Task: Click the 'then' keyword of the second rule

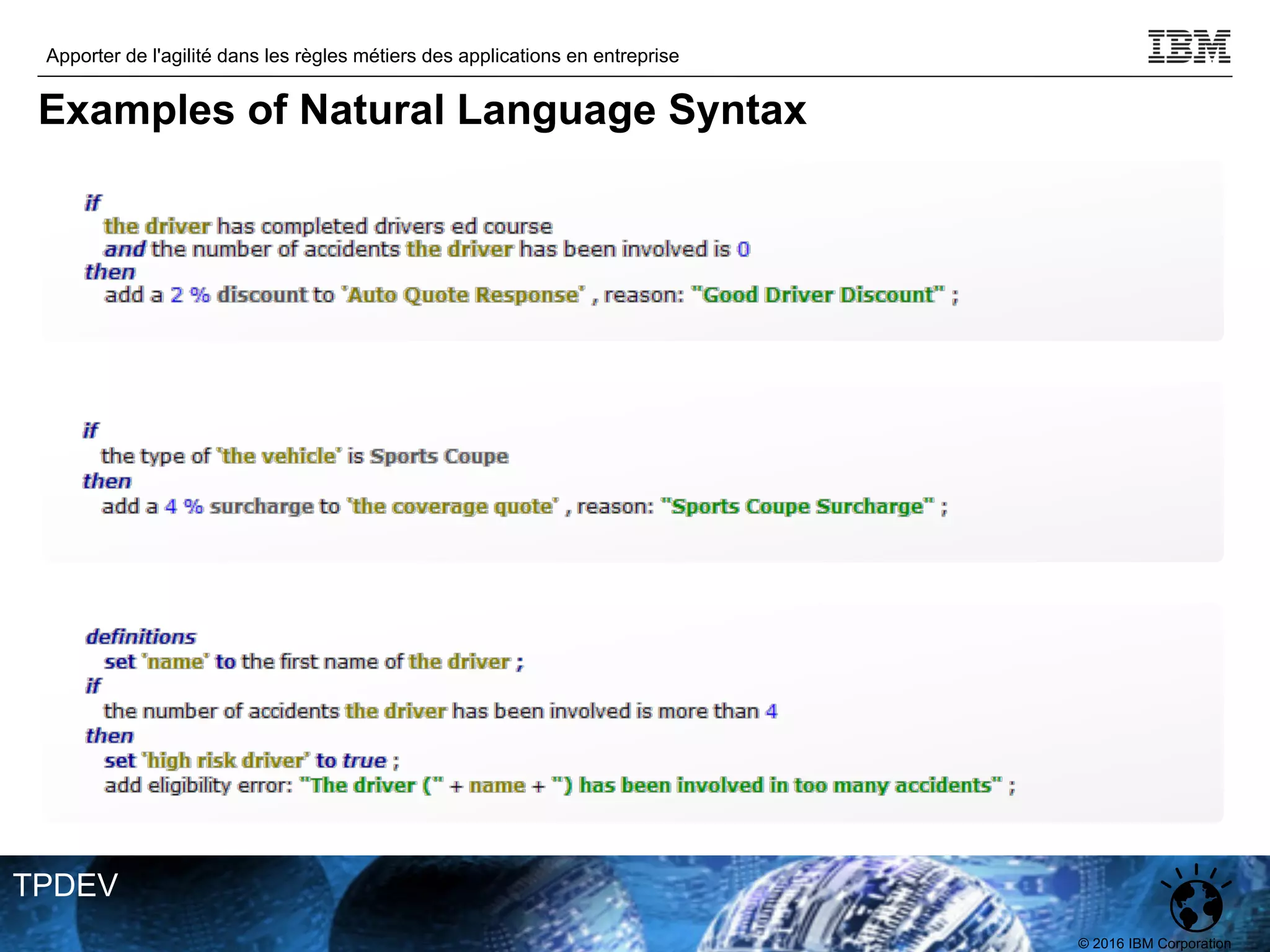Action: [x=107, y=482]
